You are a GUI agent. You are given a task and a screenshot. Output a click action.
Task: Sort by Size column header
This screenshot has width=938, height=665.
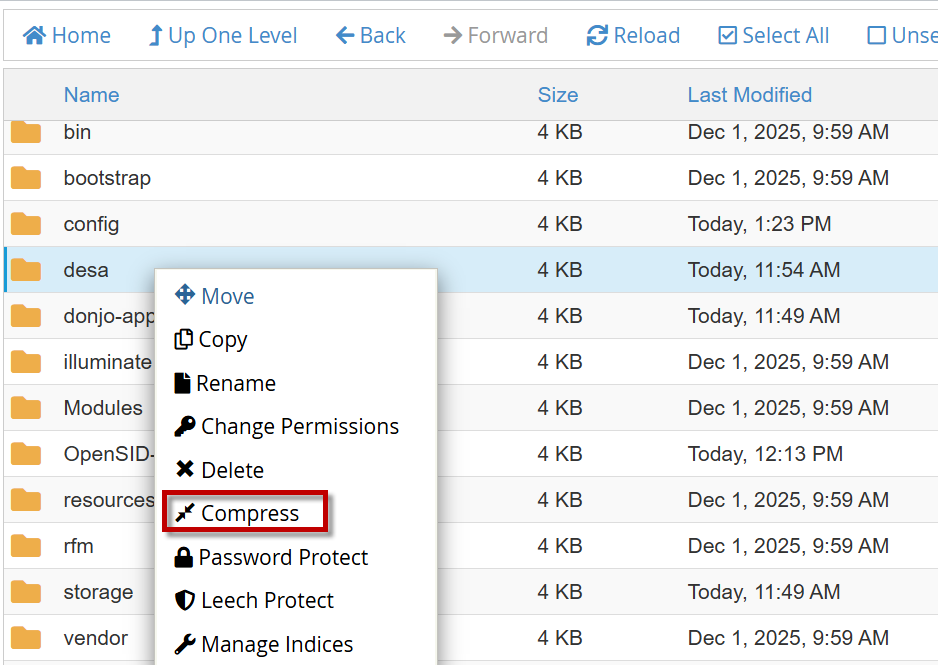[557, 95]
